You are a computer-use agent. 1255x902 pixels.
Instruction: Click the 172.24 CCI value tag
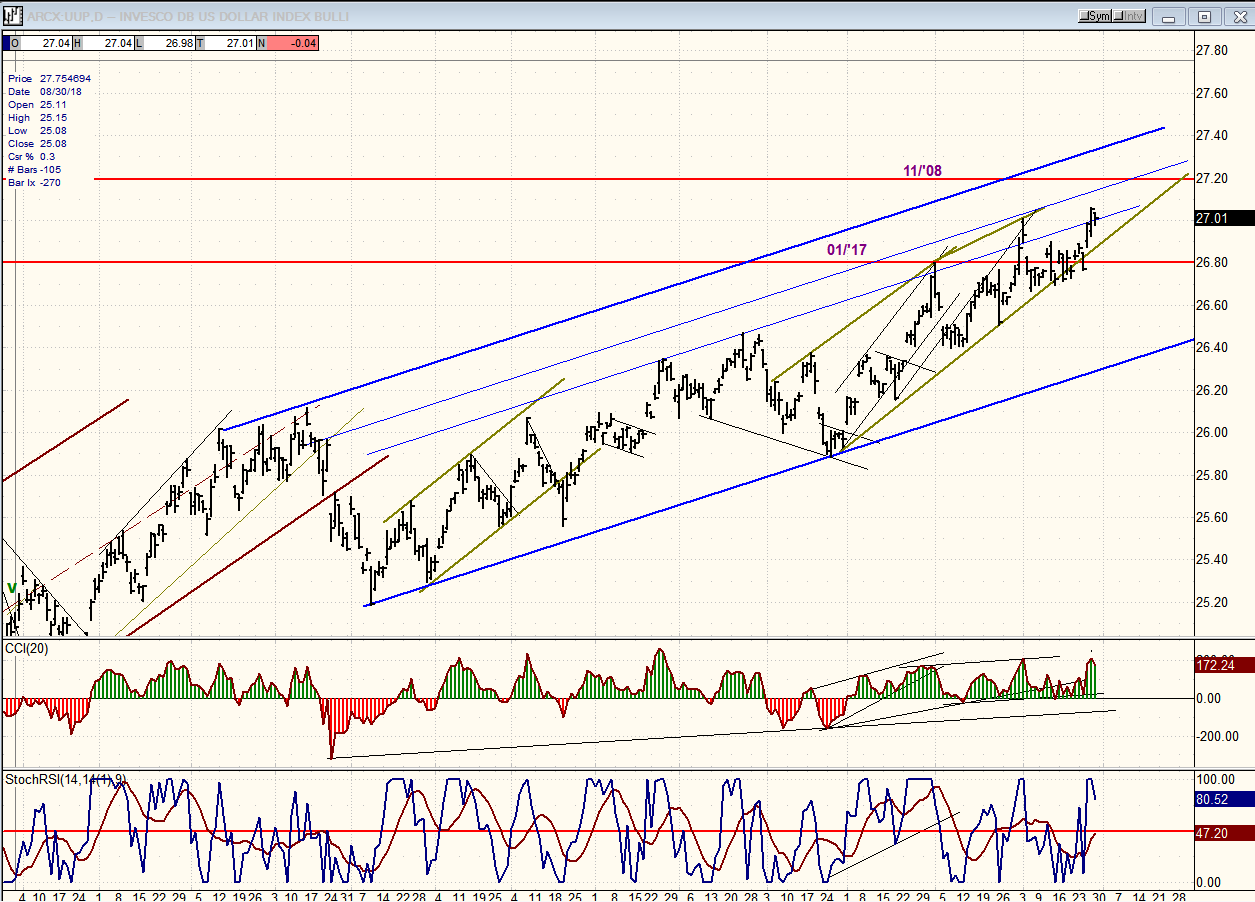click(1222, 664)
